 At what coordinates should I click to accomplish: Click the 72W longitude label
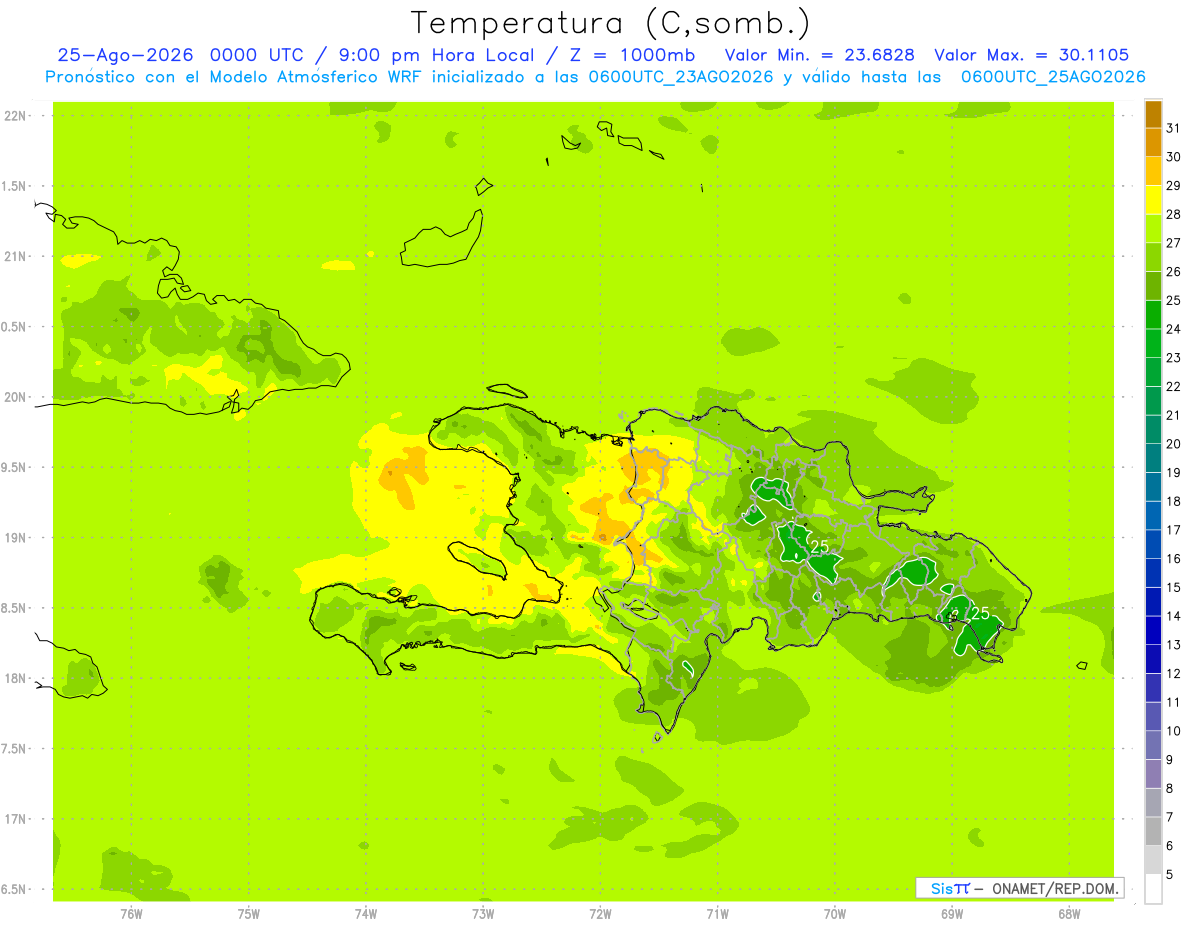pyautogui.click(x=600, y=914)
